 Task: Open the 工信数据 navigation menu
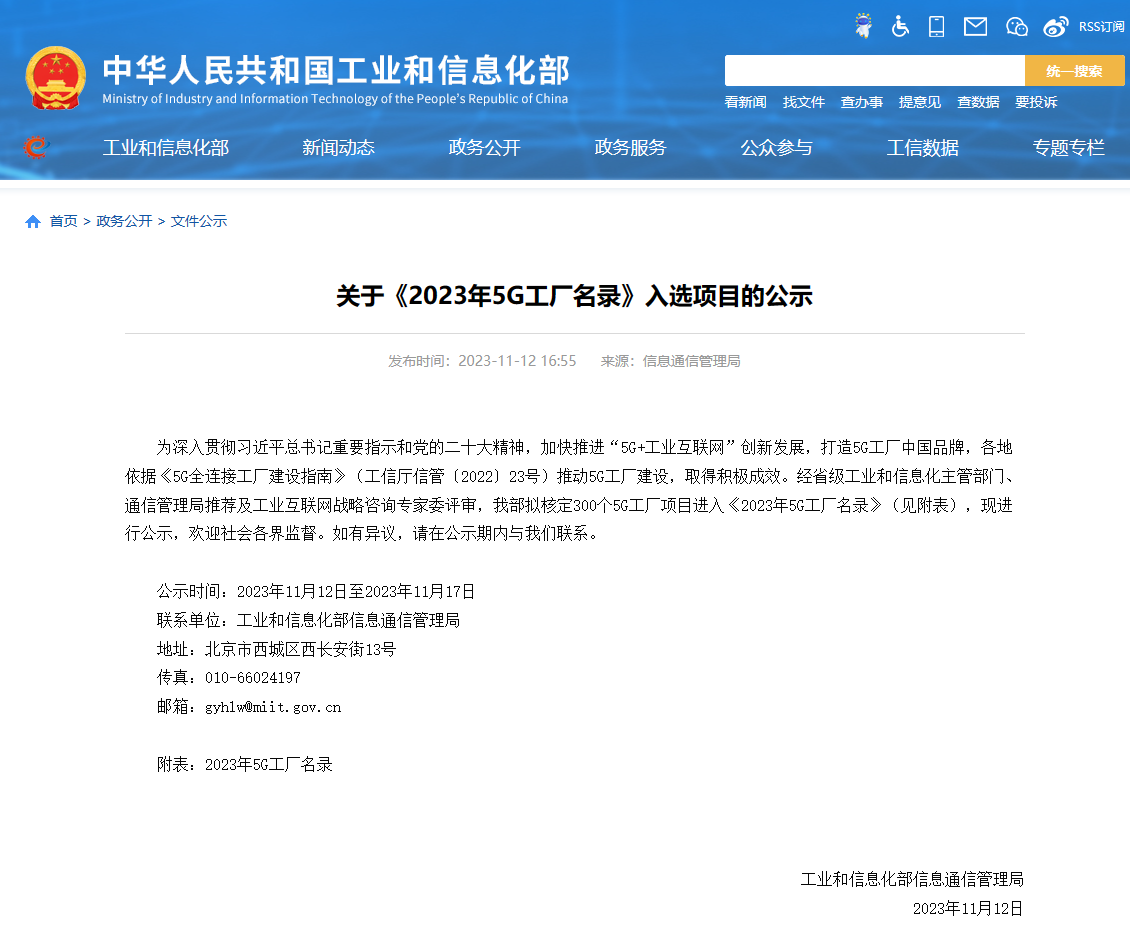[922, 148]
